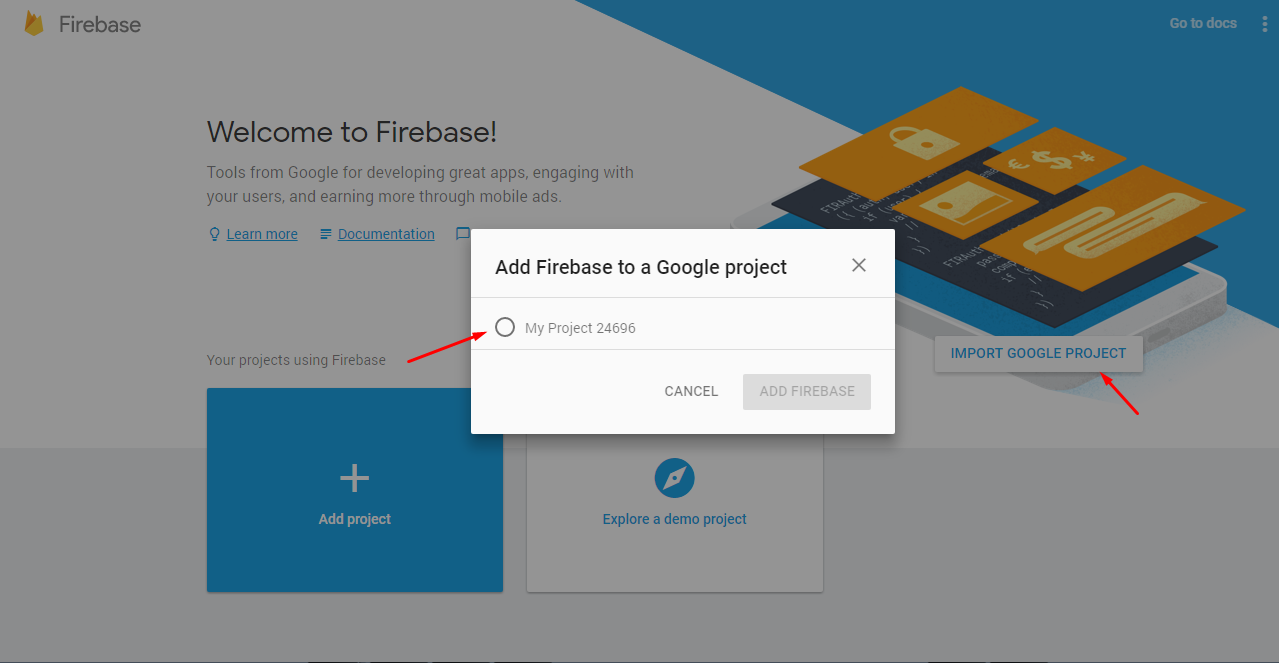This screenshot has height=663, width=1279.
Task: Open the Documentation link
Action: click(x=386, y=234)
